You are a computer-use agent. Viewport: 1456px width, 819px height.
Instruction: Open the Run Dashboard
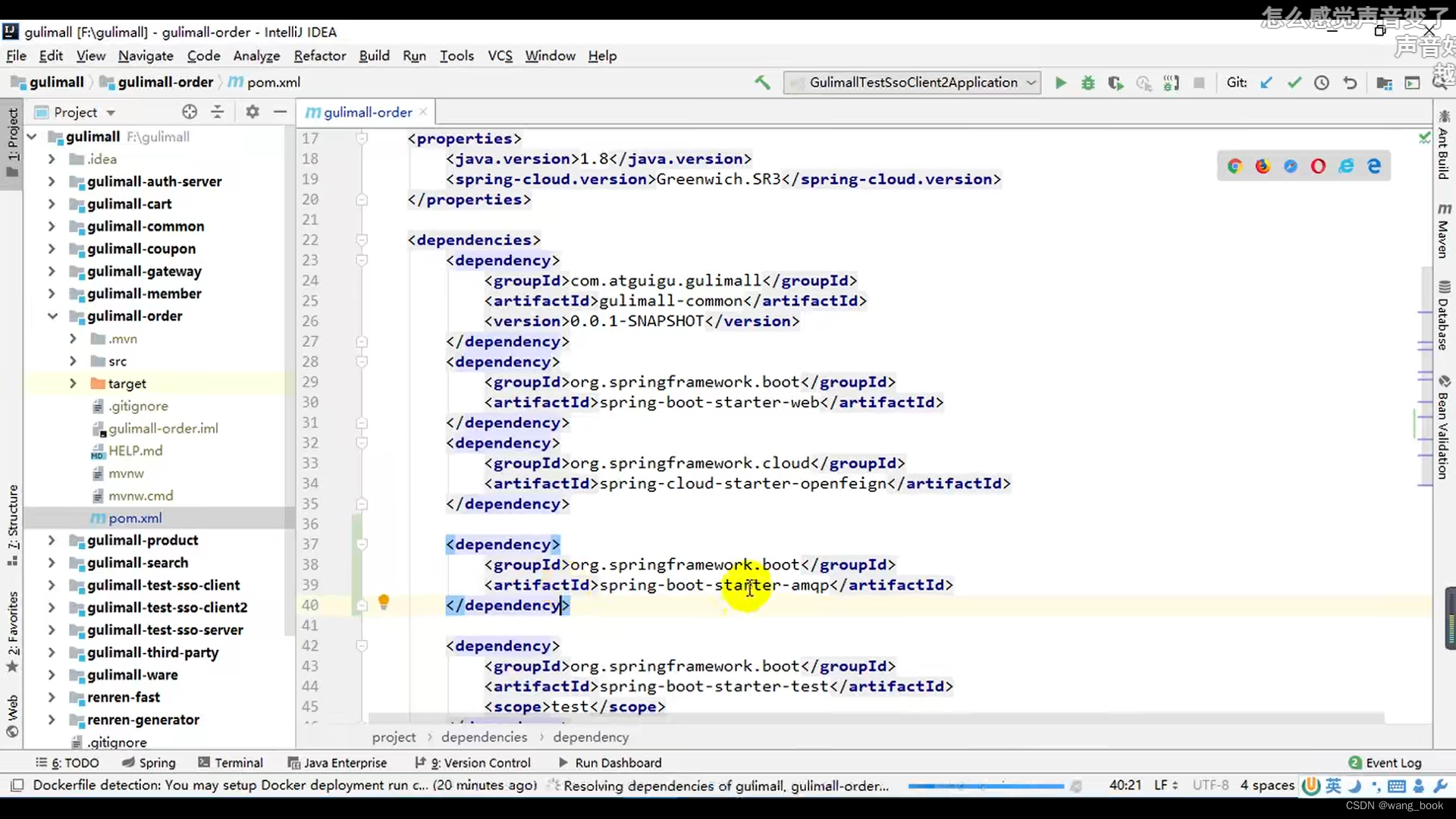(610, 763)
